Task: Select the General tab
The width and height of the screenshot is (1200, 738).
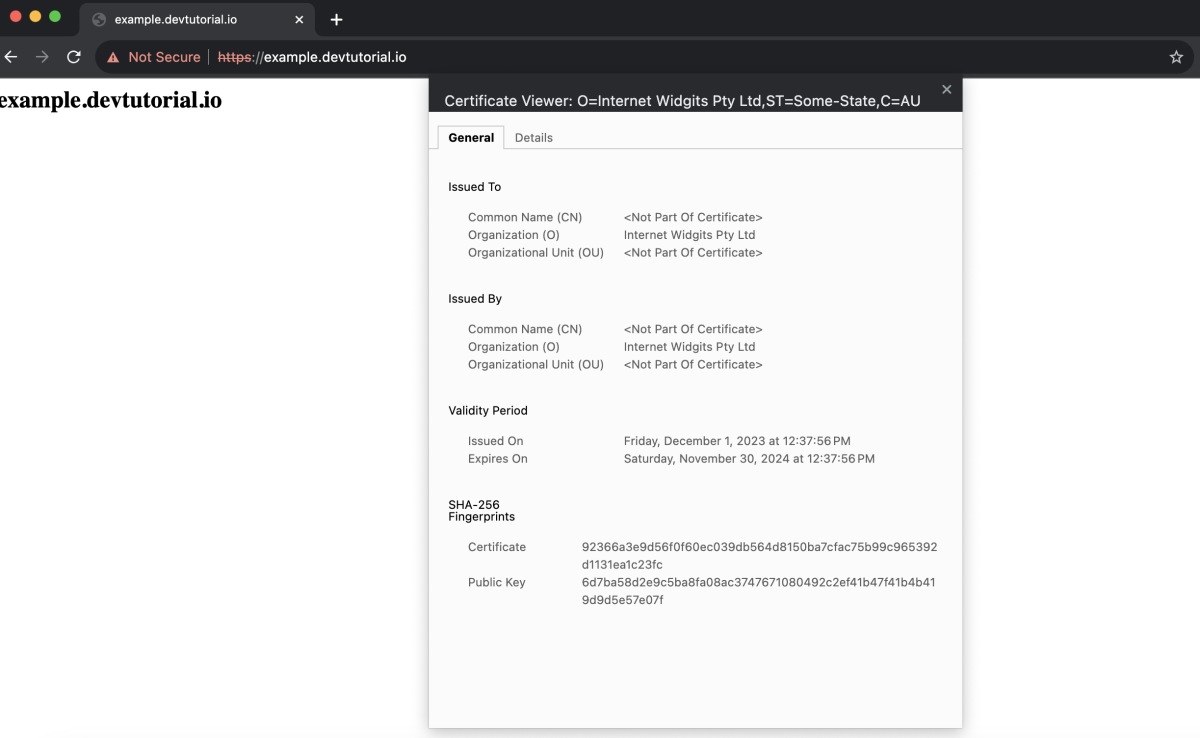Action: [471, 137]
